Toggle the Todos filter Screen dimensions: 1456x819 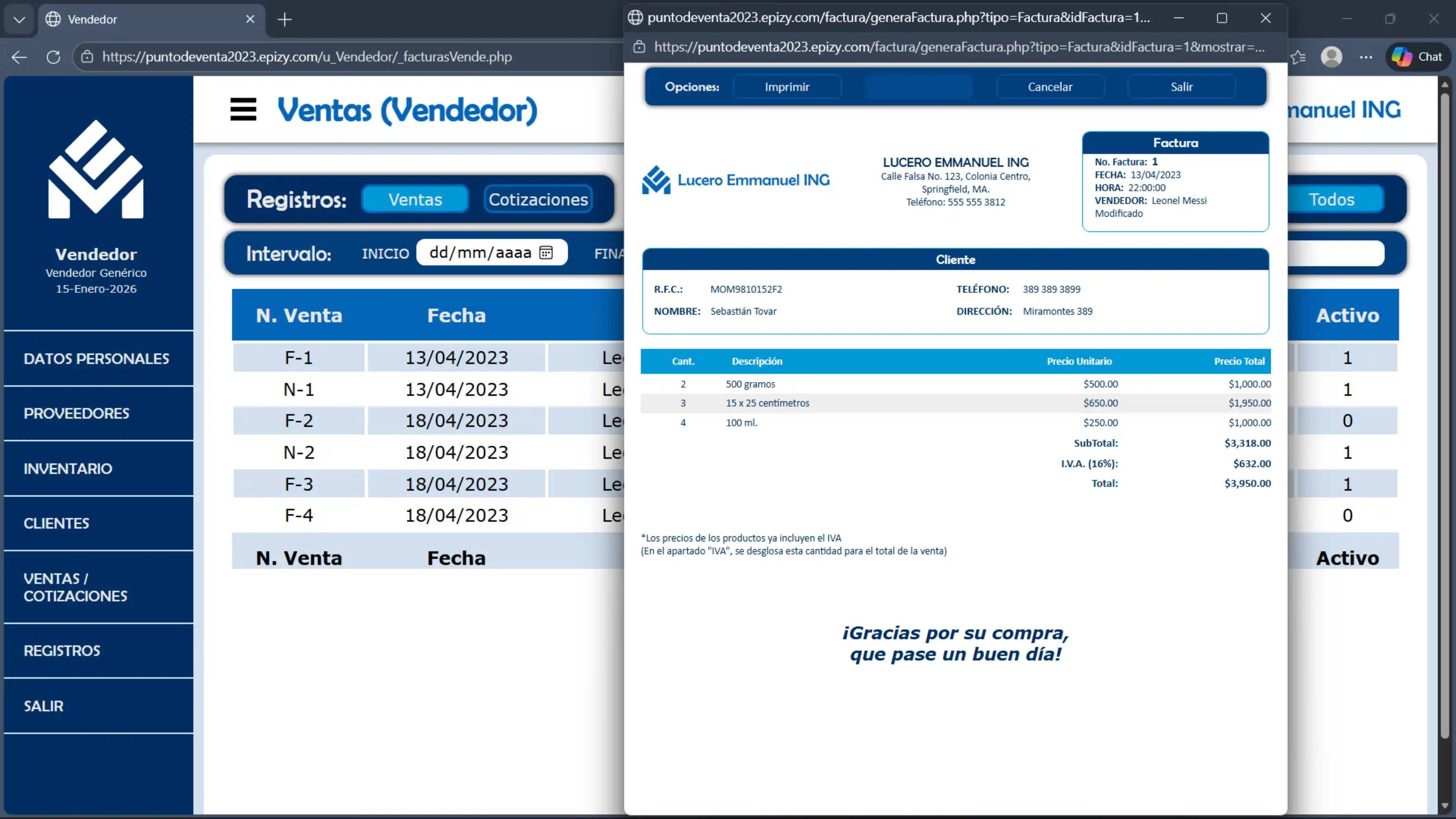(1332, 199)
